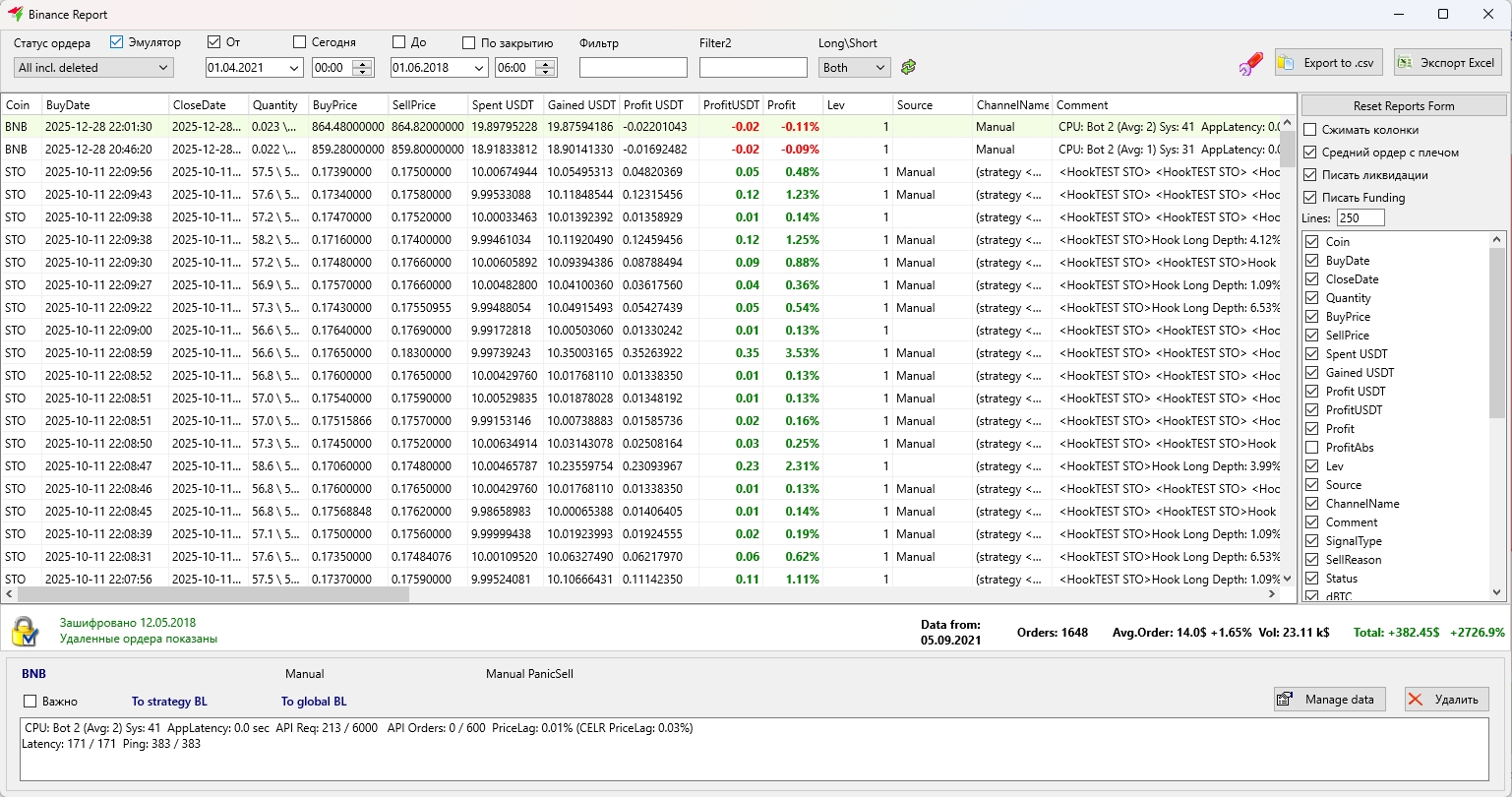The width and height of the screenshot is (1512, 797).
Task: Open the order status dropdown
Action: pyautogui.click(x=93, y=68)
